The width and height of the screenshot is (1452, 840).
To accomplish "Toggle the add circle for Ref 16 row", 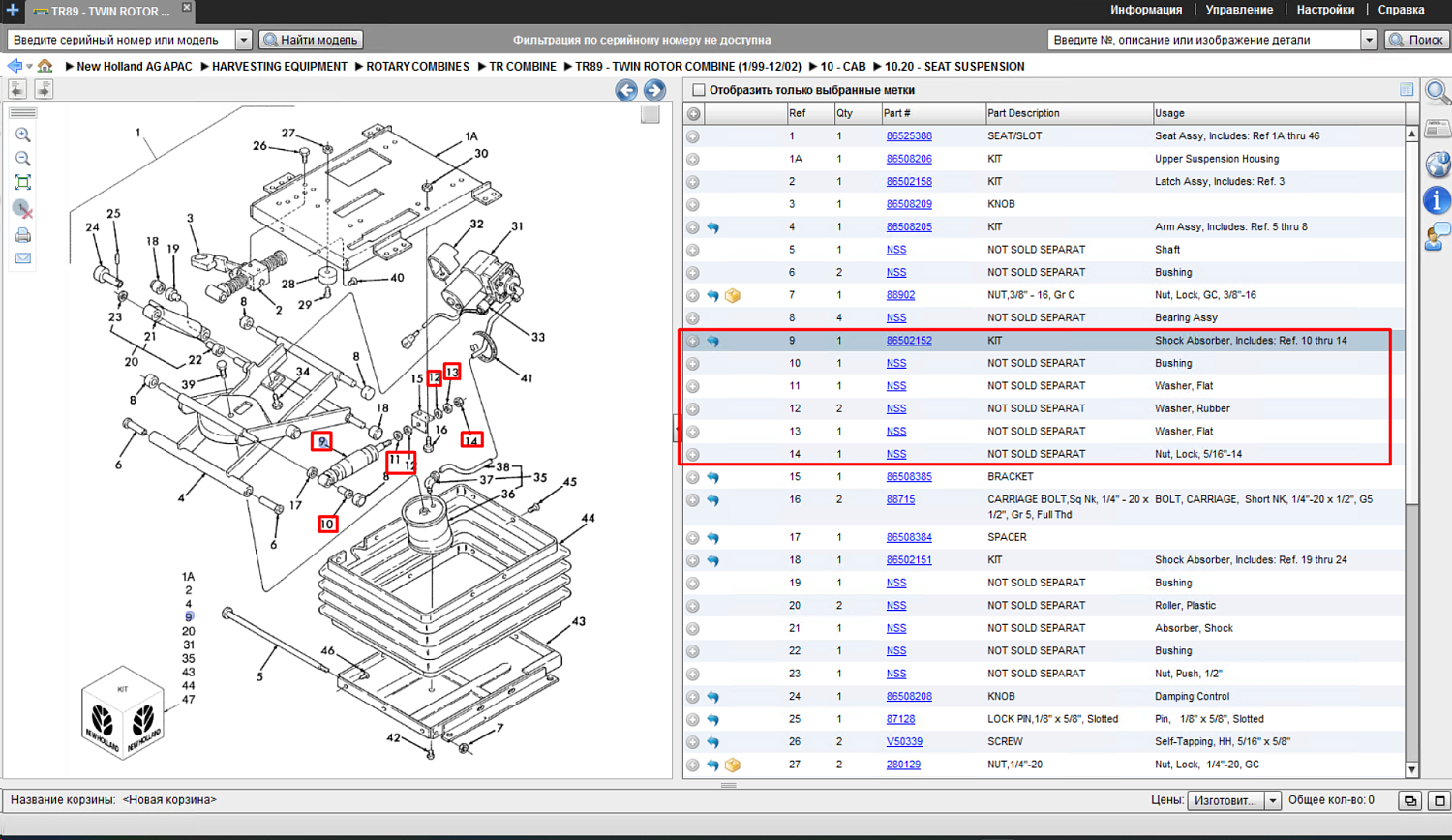I will (x=693, y=500).
